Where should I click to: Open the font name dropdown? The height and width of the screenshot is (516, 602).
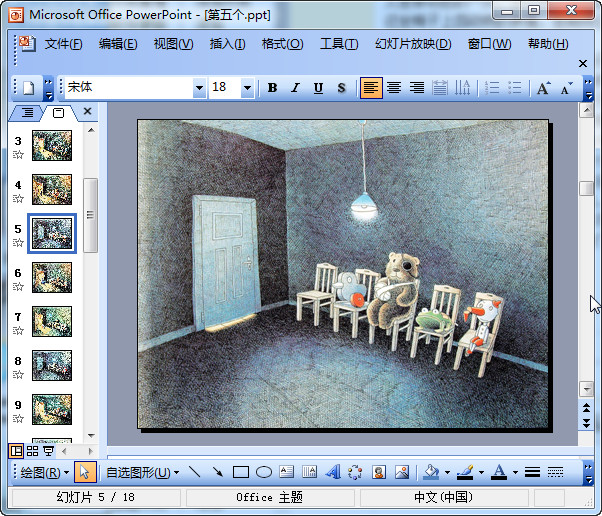[x=199, y=88]
